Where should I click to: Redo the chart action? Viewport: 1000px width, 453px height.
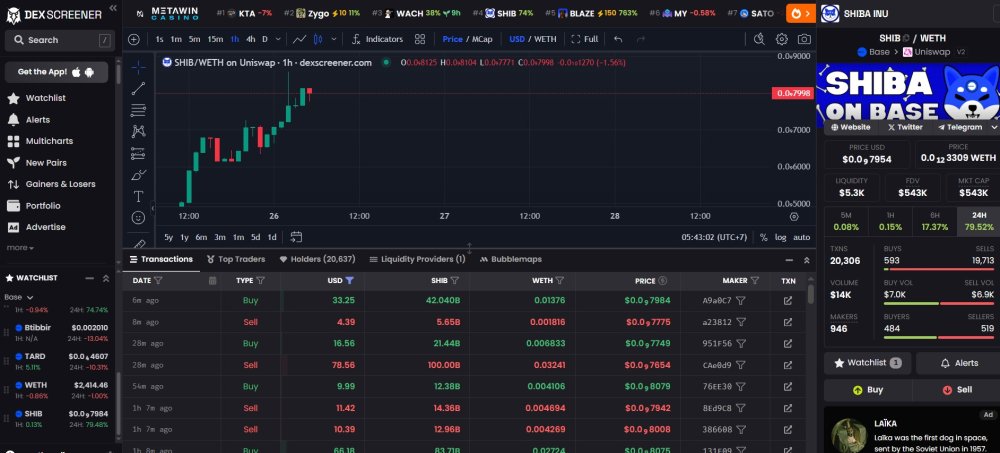click(640, 39)
